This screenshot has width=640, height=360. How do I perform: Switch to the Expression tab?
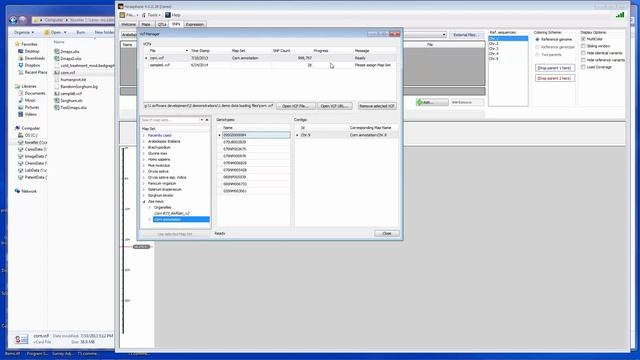click(195, 24)
